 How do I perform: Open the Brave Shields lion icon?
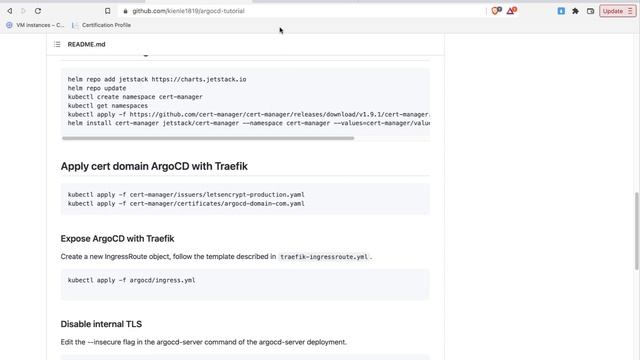[496, 11]
